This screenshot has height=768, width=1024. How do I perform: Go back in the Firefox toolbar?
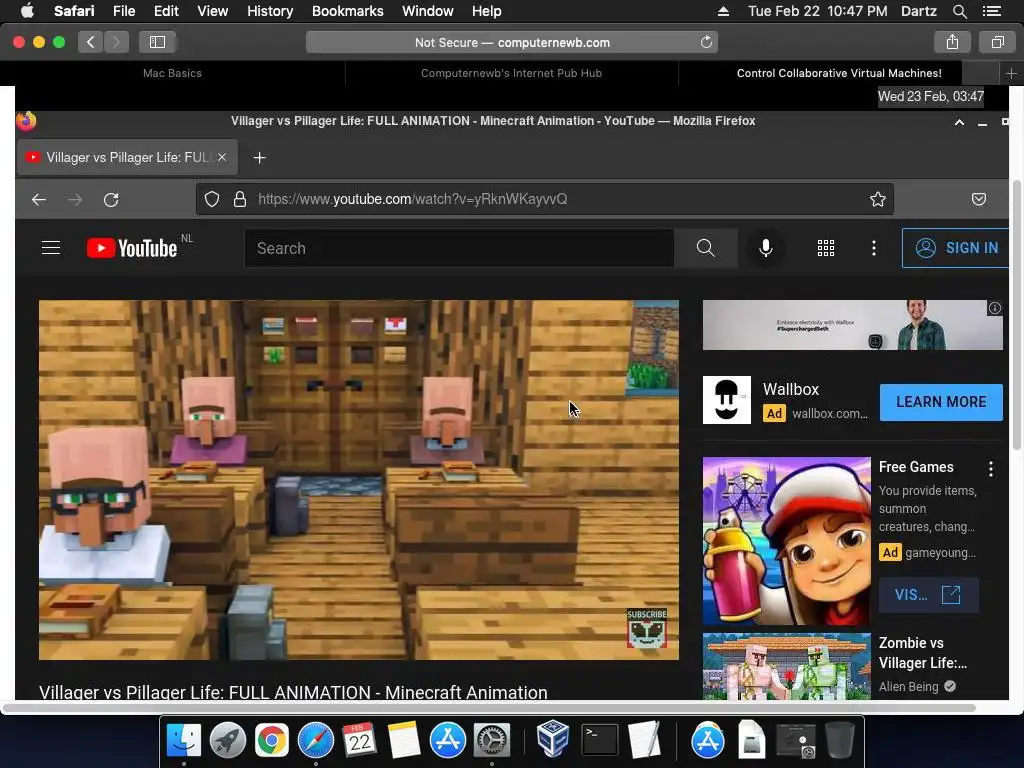(x=39, y=199)
